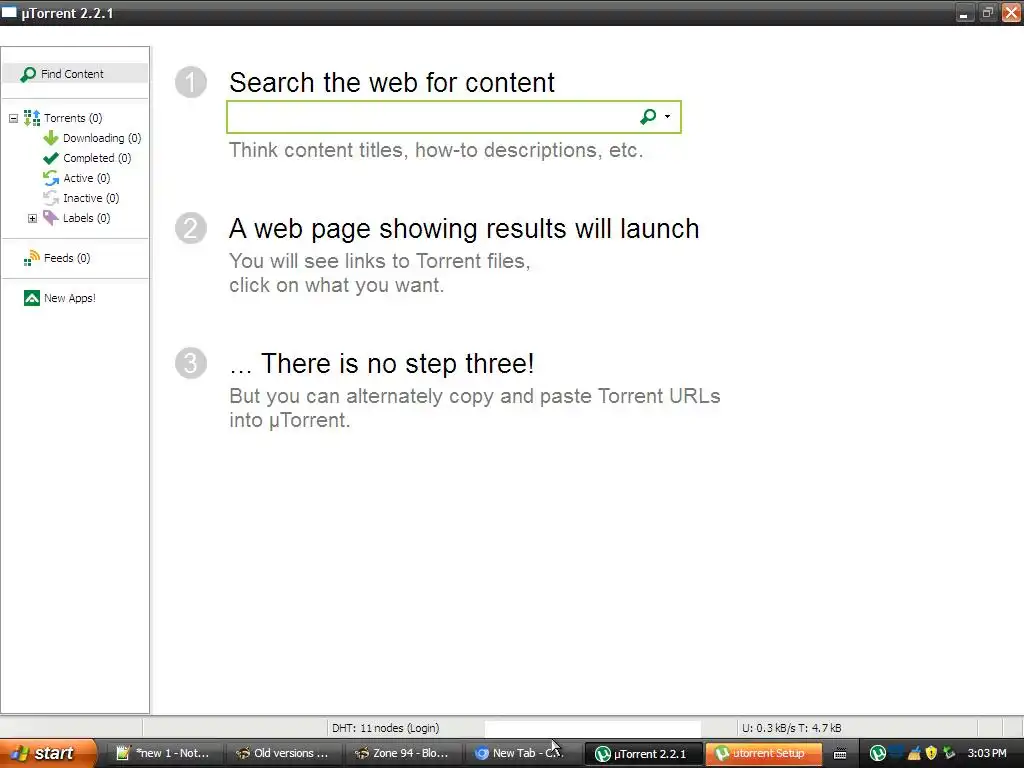Click the New Apps green icon
Image resolution: width=1024 pixels, height=768 pixels.
32,298
